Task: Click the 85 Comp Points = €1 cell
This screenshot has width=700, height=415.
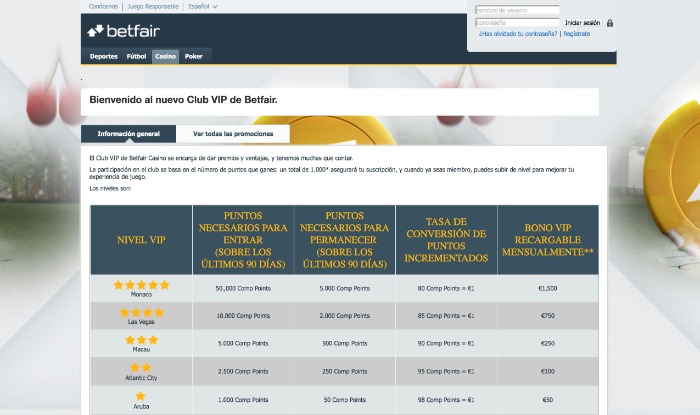Action: click(x=446, y=315)
